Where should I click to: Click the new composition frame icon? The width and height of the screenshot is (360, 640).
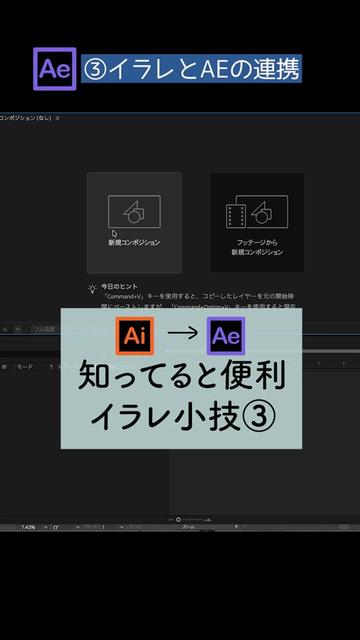coord(134,211)
